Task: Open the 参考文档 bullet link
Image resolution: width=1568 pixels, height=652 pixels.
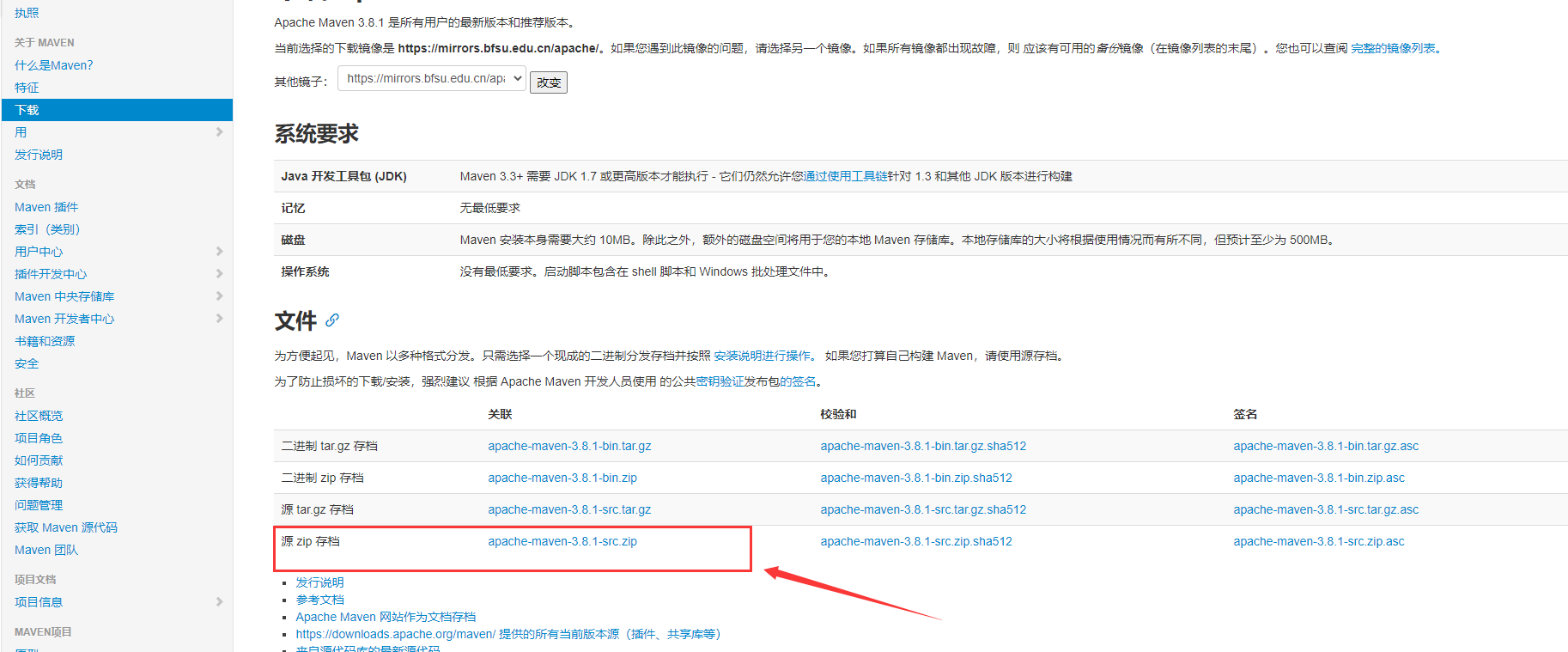Action: click(x=319, y=600)
